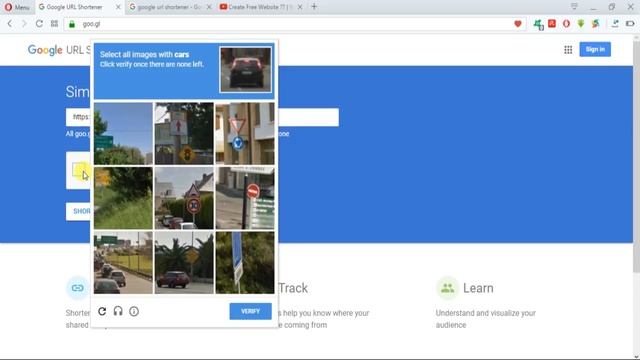Select the tile with 30 speed limit sign
640x360 pixels.
click(x=184, y=198)
